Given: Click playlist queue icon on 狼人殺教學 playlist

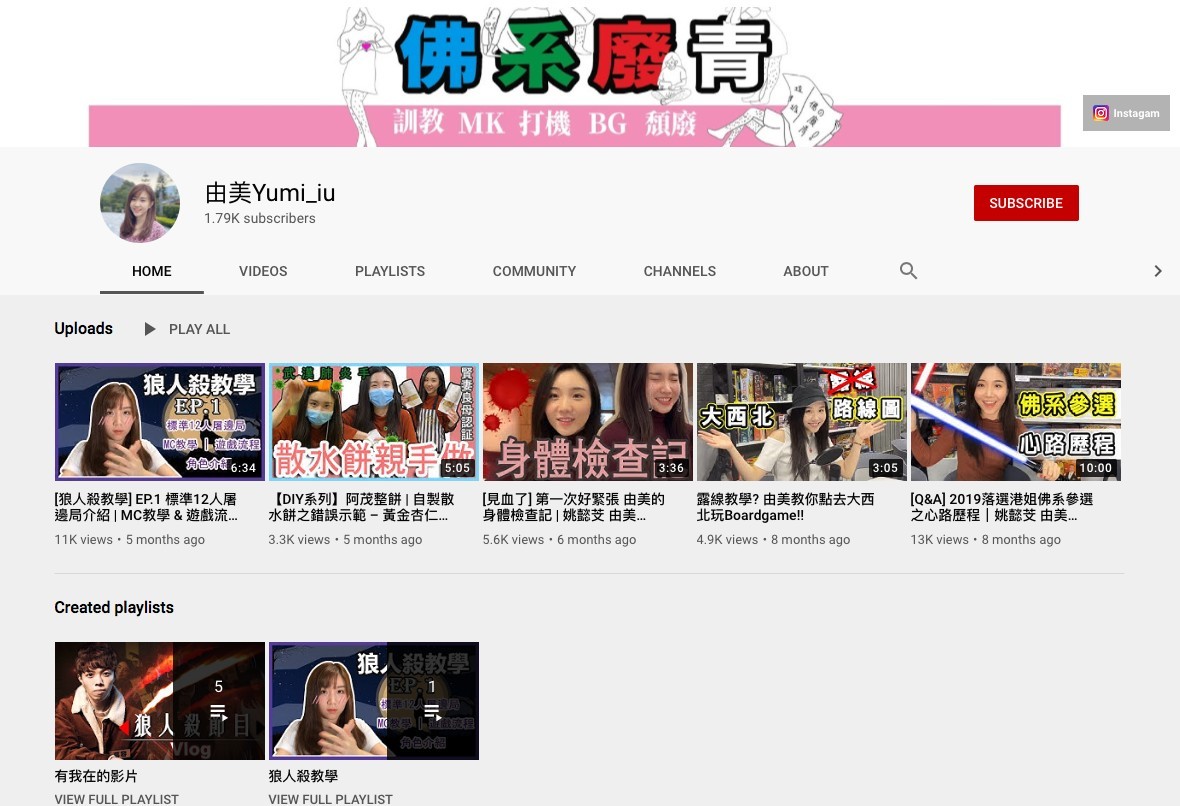Looking at the screenshot, I should click(x=432, y=712).
